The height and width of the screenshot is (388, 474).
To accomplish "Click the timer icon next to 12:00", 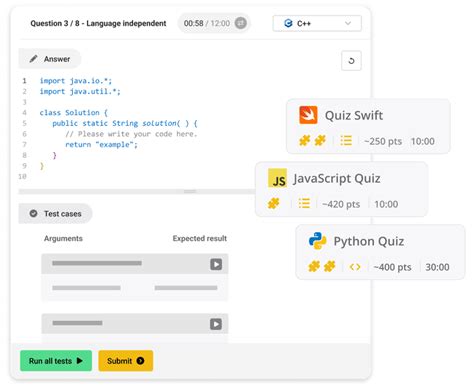I will click(241, 23).
